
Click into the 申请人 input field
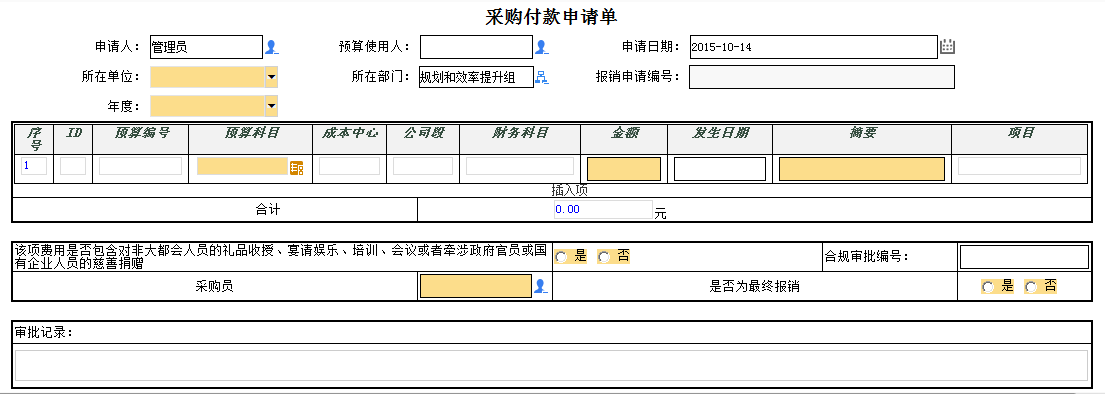pos(206,47)
